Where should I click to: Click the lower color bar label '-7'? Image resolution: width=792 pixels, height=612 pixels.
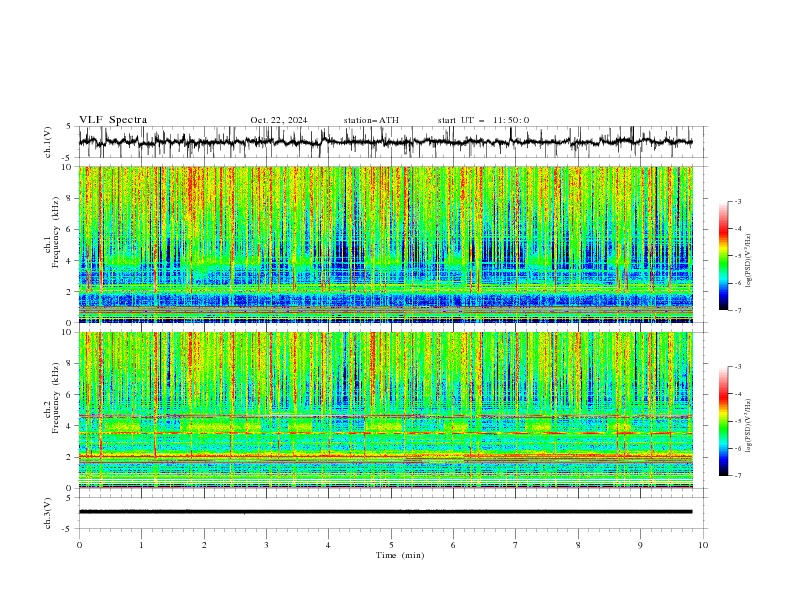(x=738, y=476)
